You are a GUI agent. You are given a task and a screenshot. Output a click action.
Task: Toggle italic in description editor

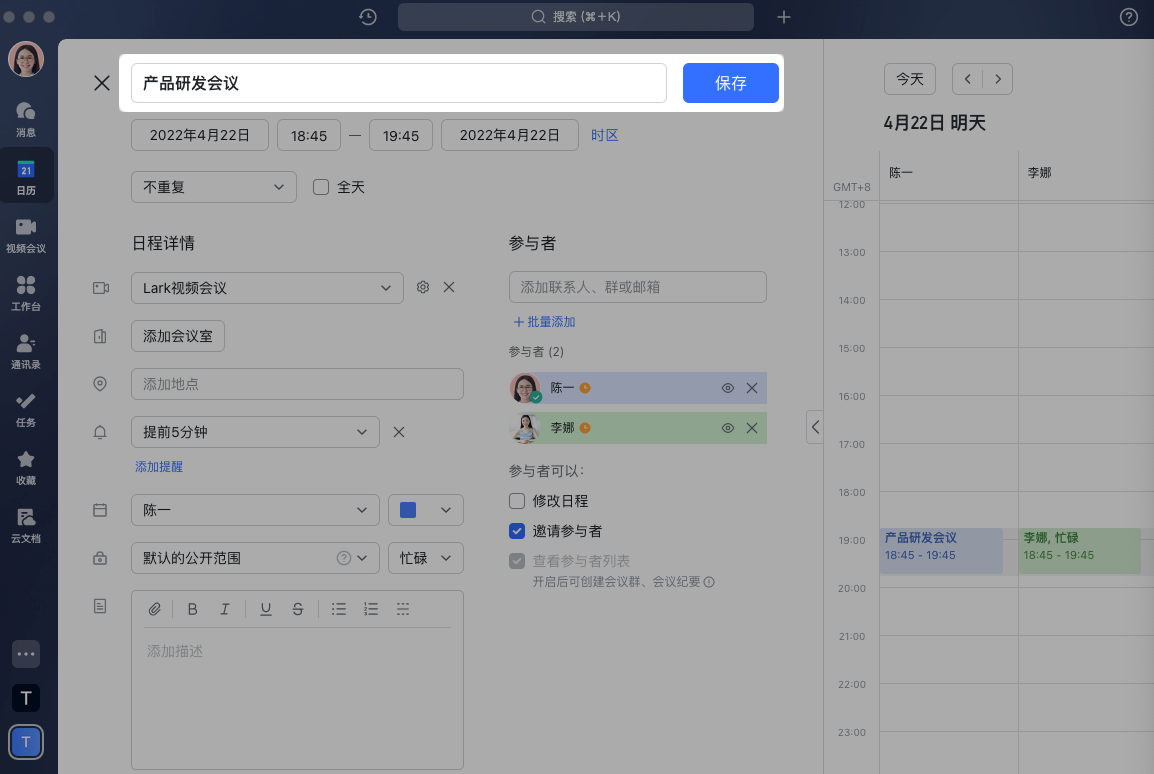pos(224,608)
